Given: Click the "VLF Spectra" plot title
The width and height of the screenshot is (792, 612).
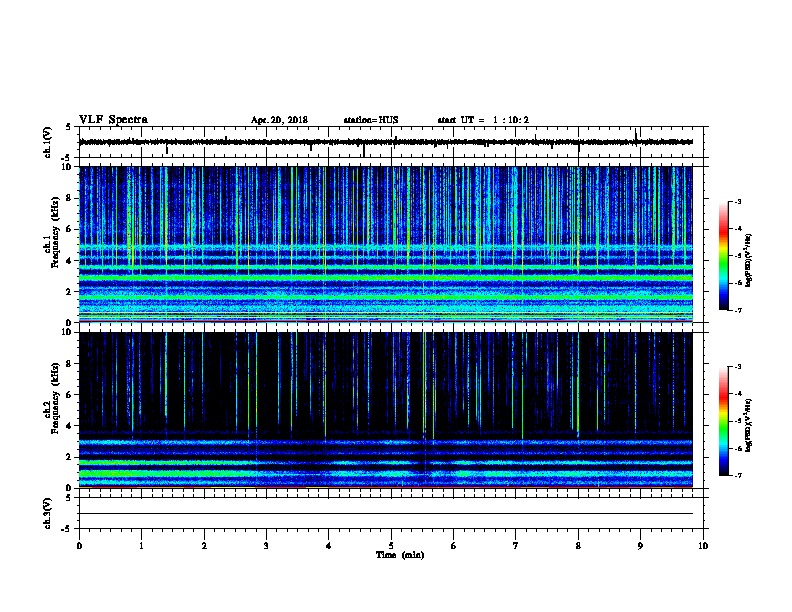Looking at the screenshot, I should pos(114,120).
